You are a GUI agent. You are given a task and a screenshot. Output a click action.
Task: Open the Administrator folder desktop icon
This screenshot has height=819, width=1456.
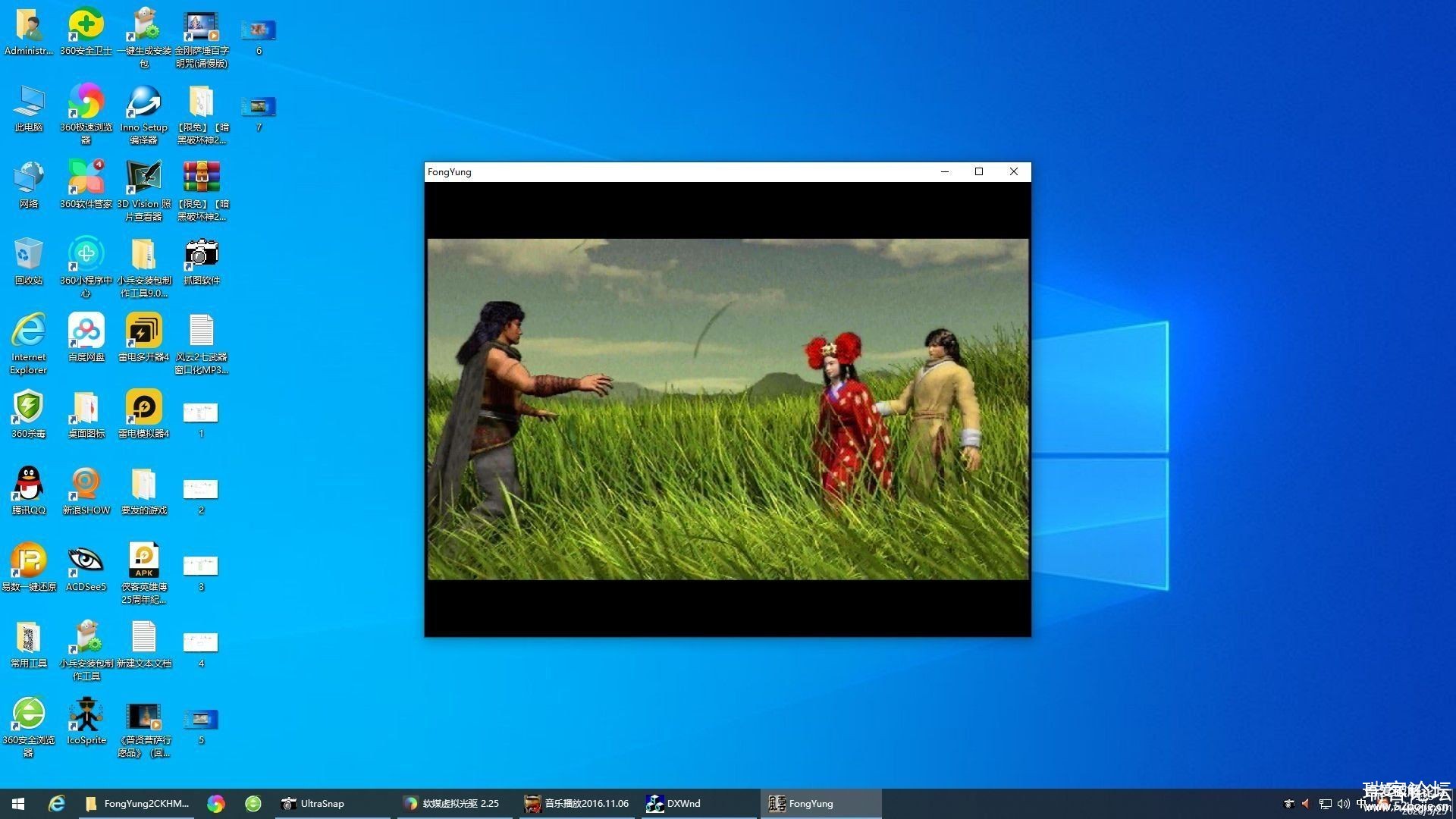pos(29,33)
